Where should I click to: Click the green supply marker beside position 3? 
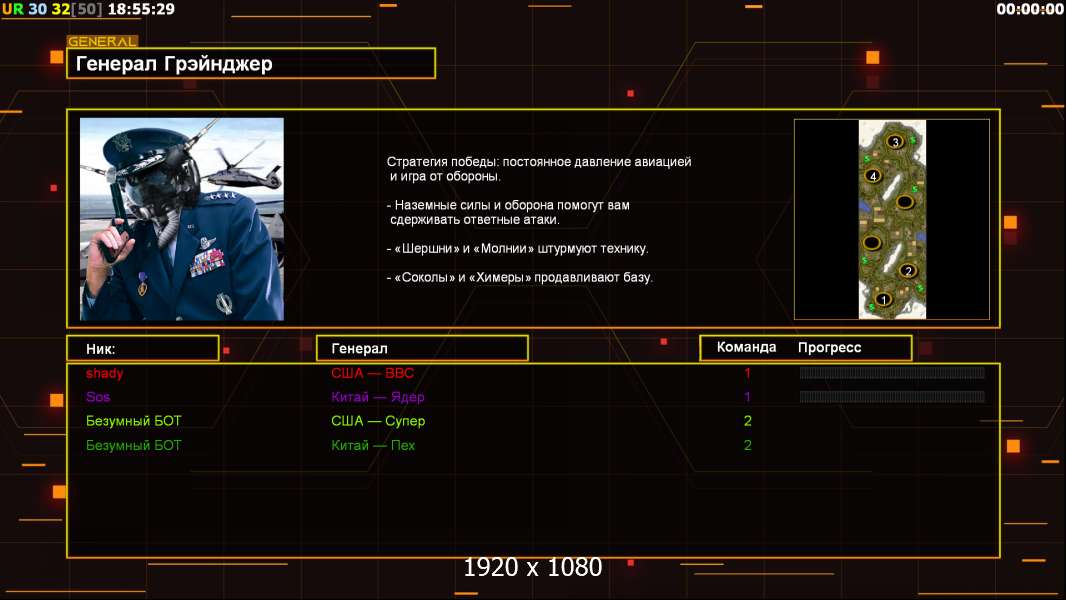(x=913, y=140)
